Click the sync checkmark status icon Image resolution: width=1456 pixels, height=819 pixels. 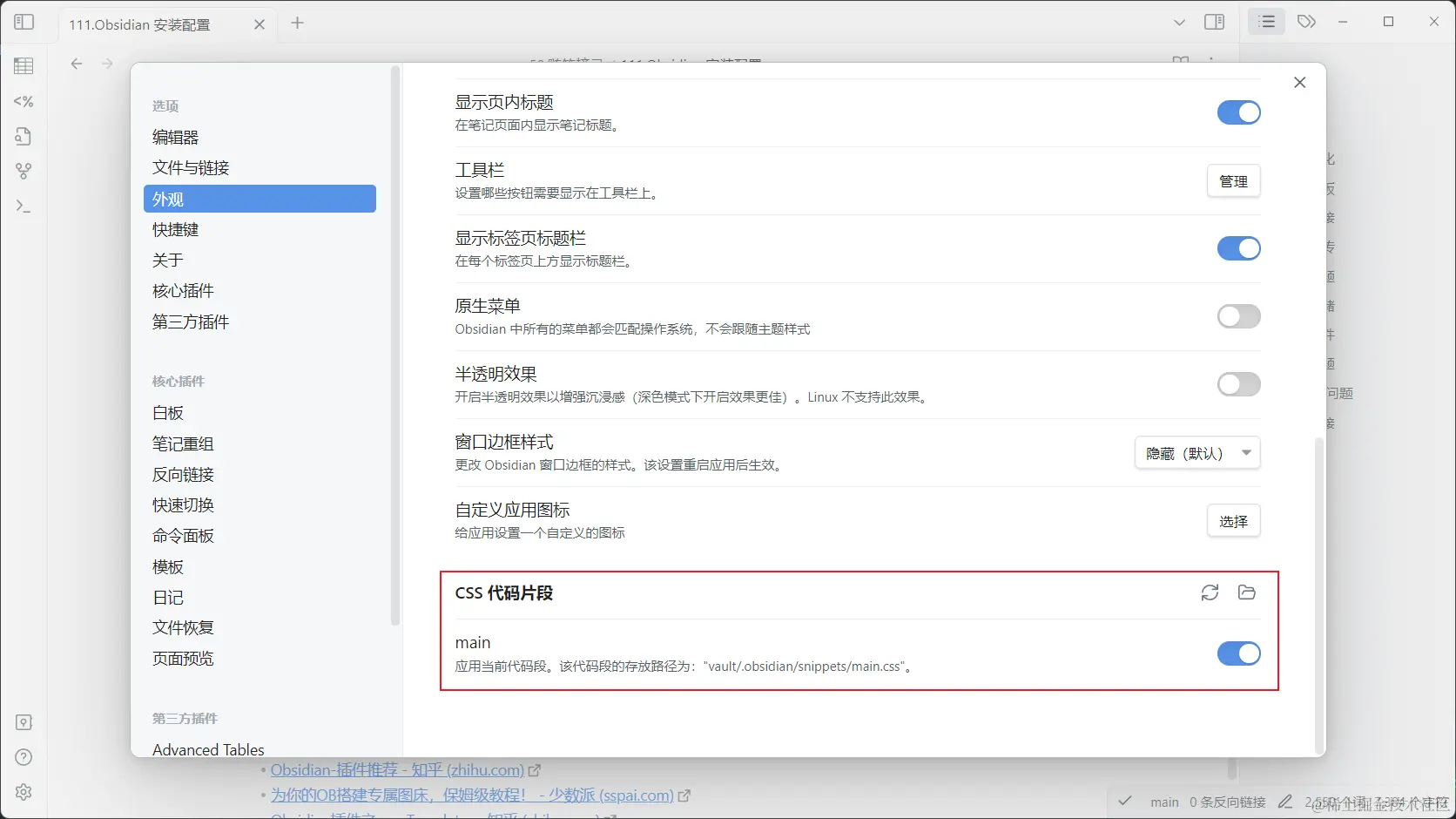point(1125,801)
